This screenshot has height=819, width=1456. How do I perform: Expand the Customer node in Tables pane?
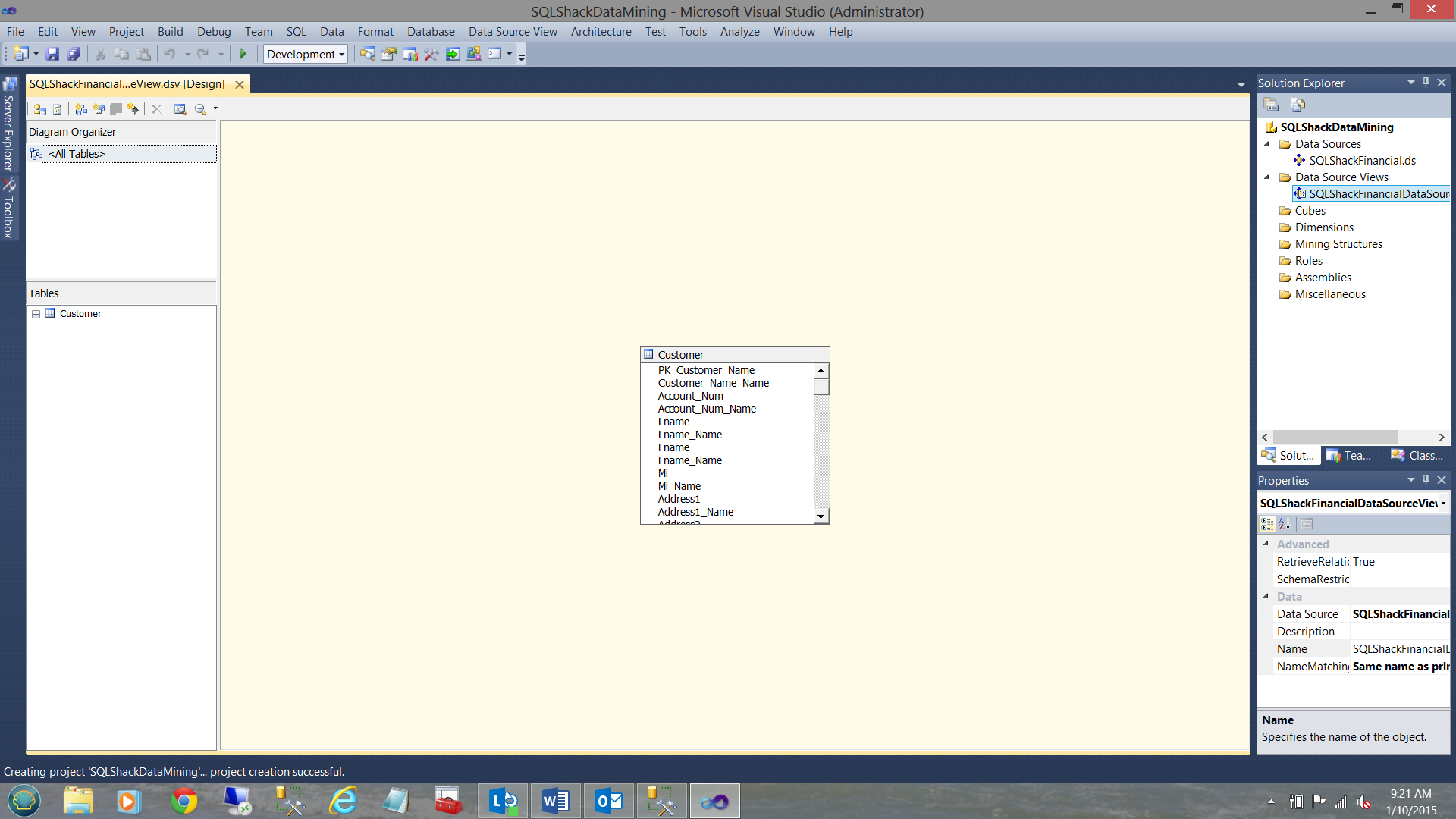tap(36, 314)
